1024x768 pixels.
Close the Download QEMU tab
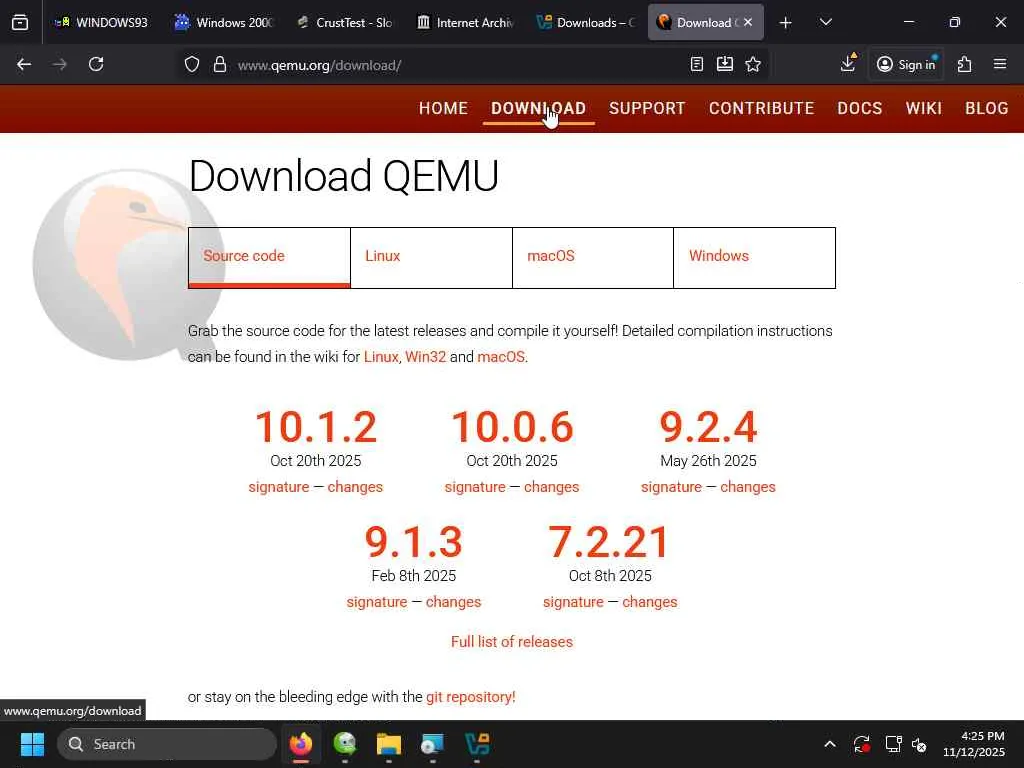click(x=748, y=22)
